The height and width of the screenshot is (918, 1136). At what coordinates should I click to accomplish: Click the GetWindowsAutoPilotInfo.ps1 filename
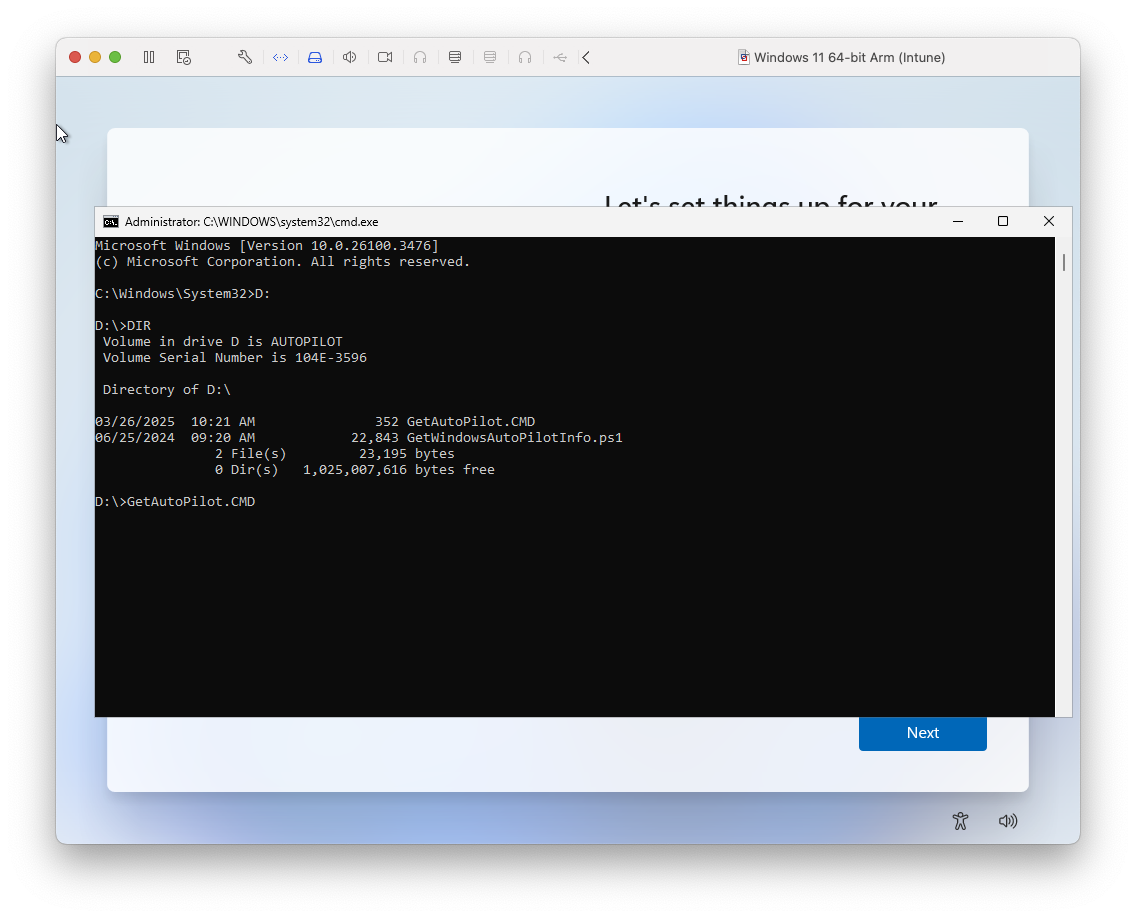(514, 438)
